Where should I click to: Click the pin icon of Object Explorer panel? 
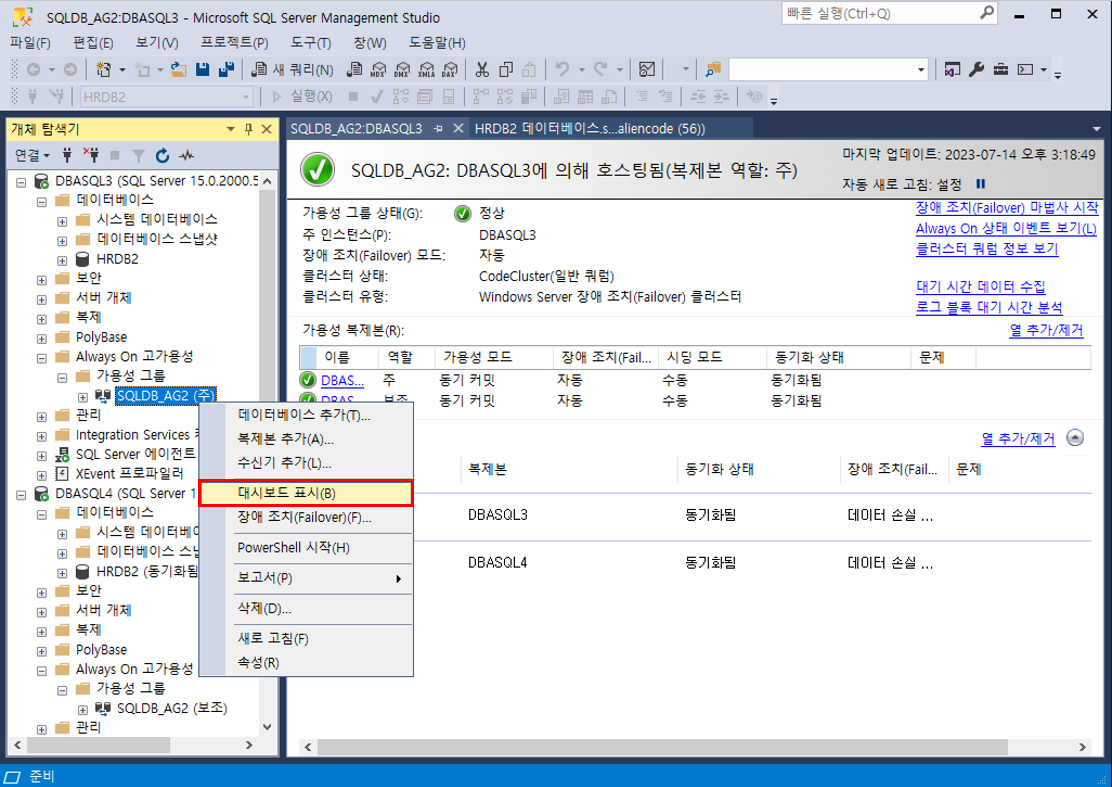click(248, 129)
